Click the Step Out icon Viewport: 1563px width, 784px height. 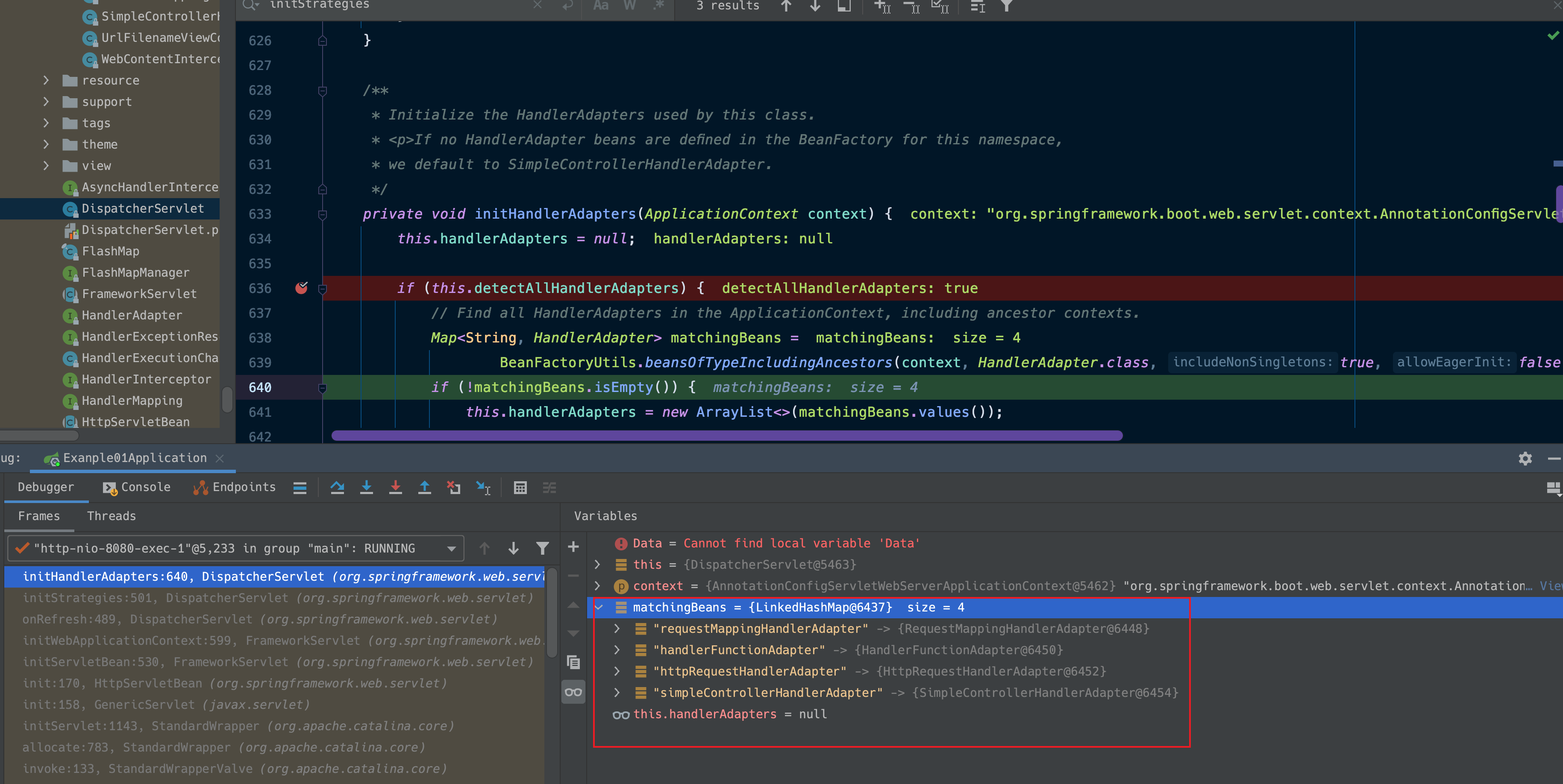pyautogui.click(x=425, y=488)
